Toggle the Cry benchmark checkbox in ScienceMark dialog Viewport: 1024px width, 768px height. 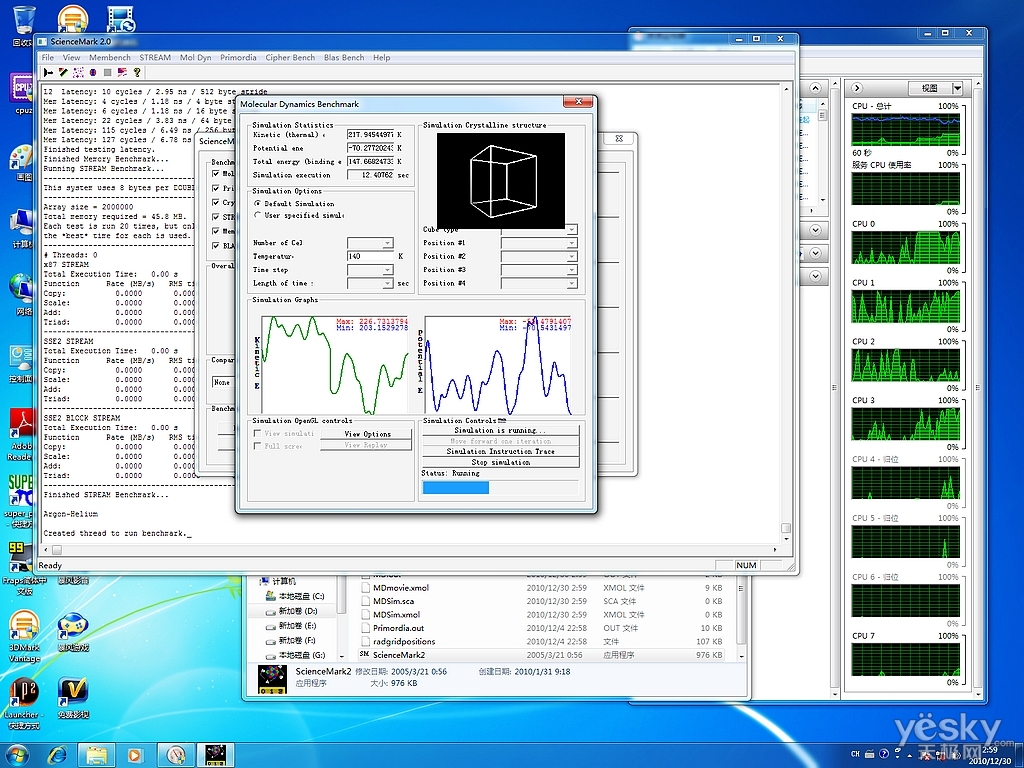pos(216,202)
